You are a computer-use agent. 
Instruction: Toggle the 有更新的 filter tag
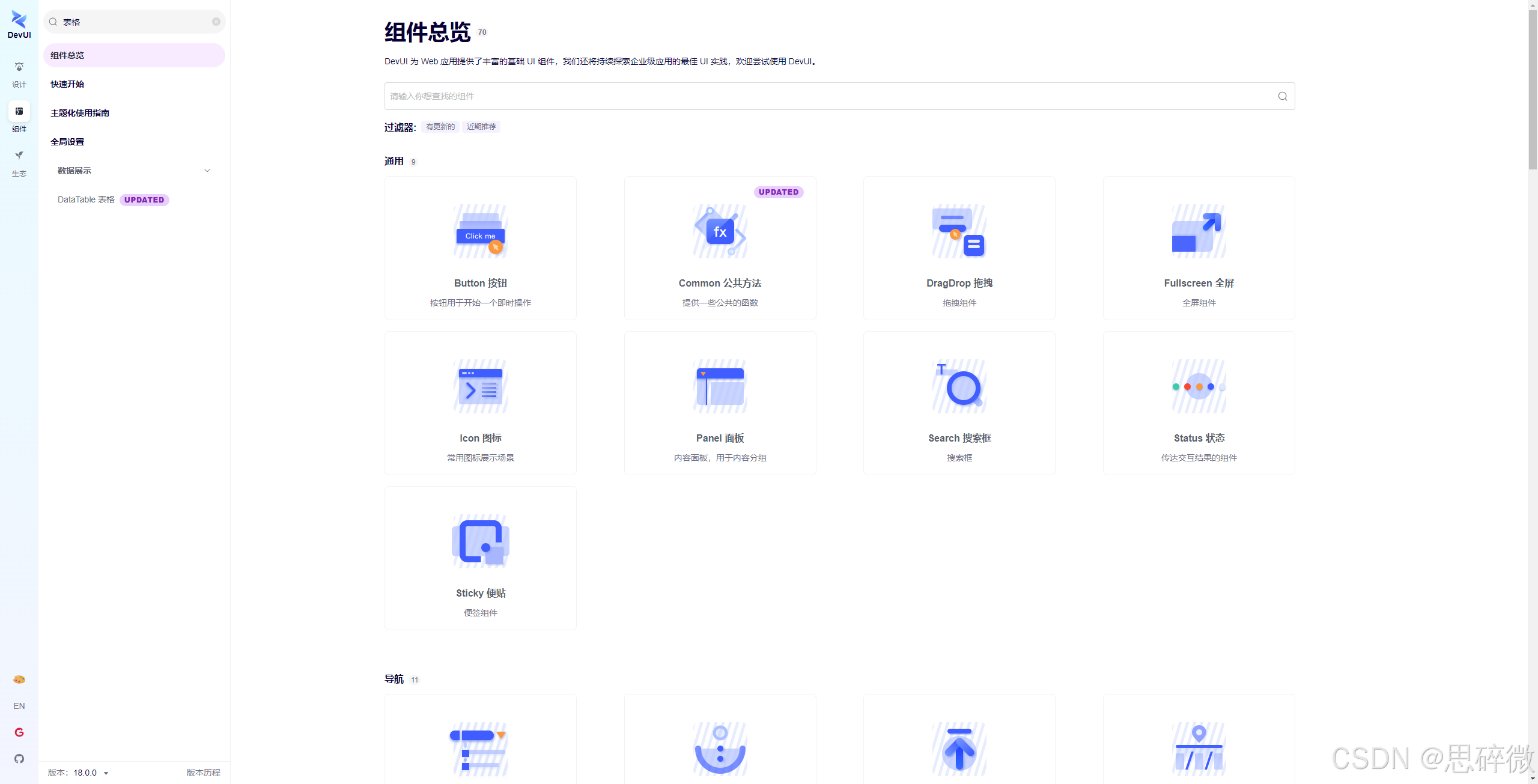(440, 127)
